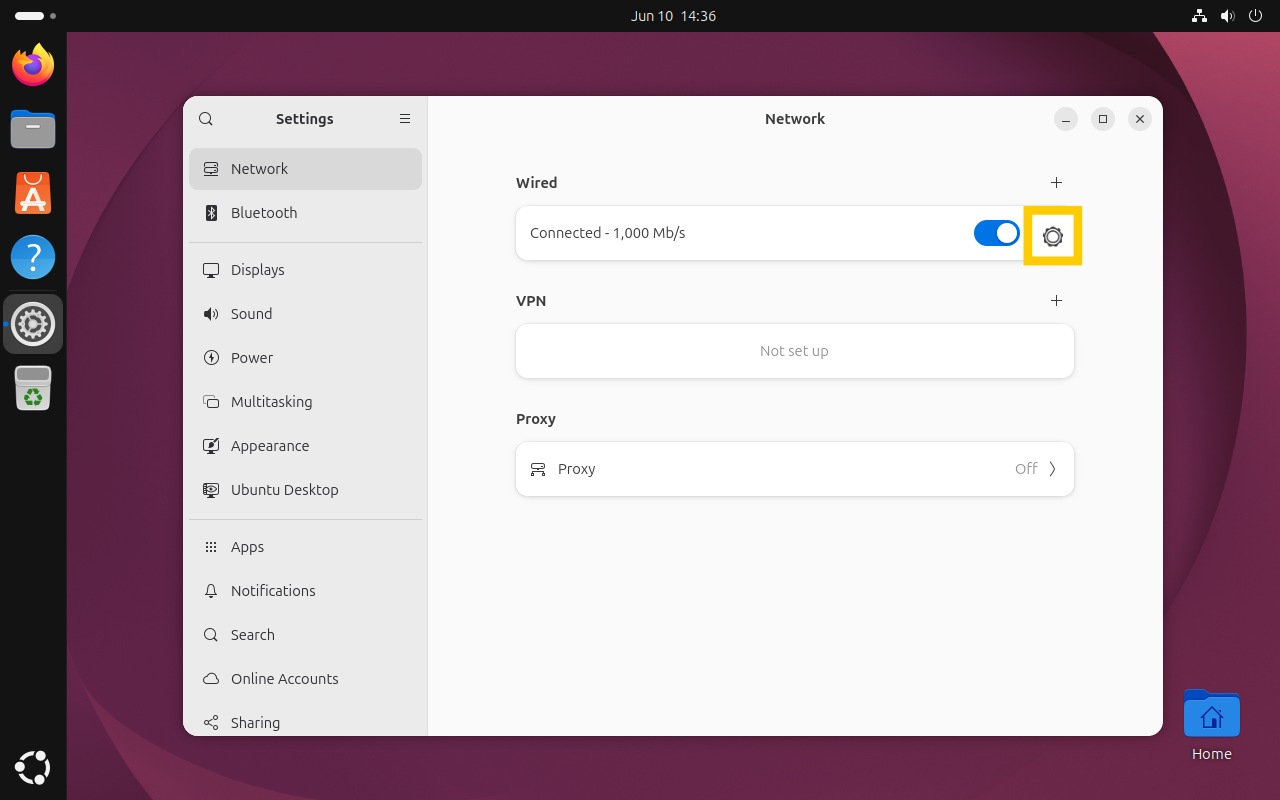Open the Settings hamburger menu
This screenshot has height=800, width=1280.
tap(405, 119)
